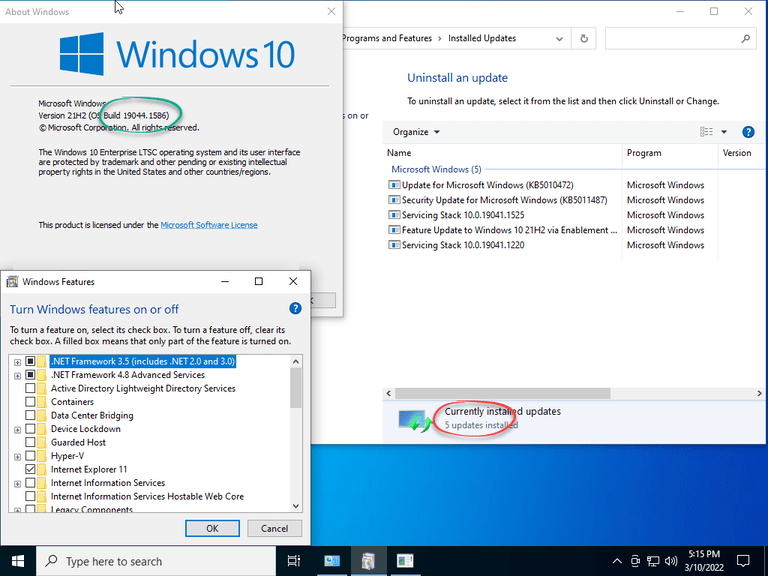Expand the Device Lockdown node
Viewport: 768px width, 576px height.
[17, 430]
